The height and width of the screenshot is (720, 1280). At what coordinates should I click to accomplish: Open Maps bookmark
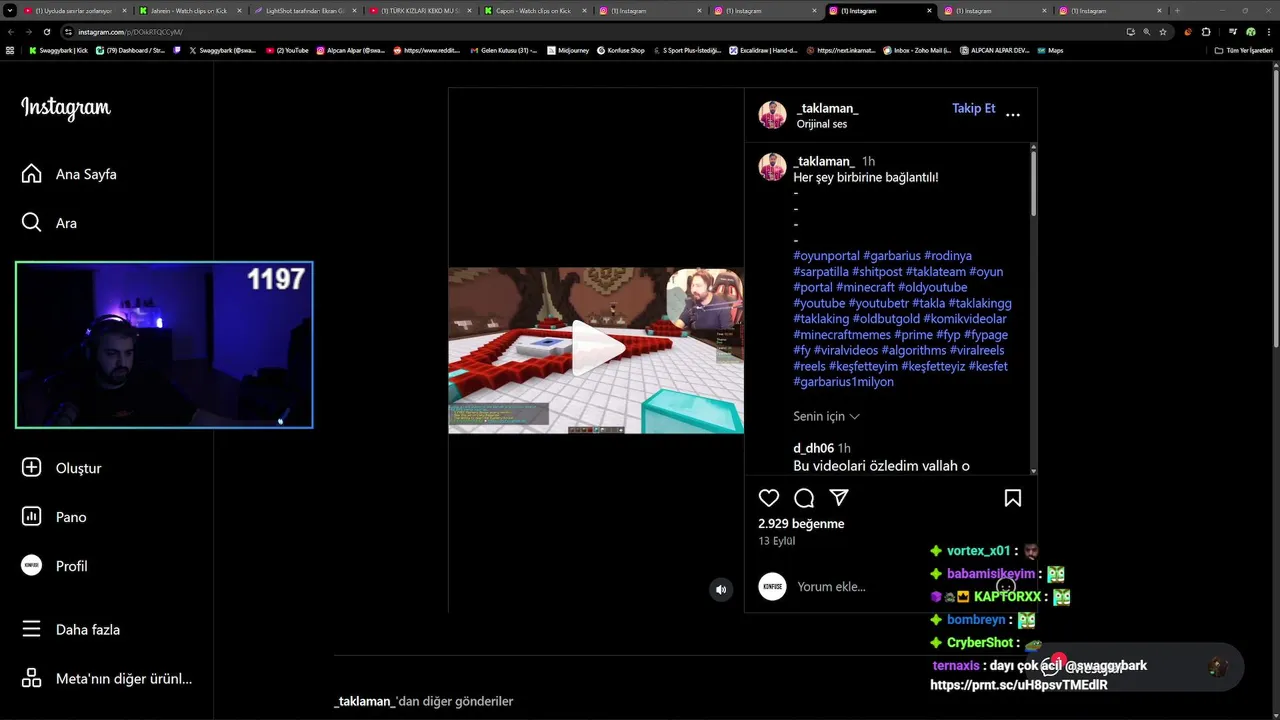click(1050, 50)
